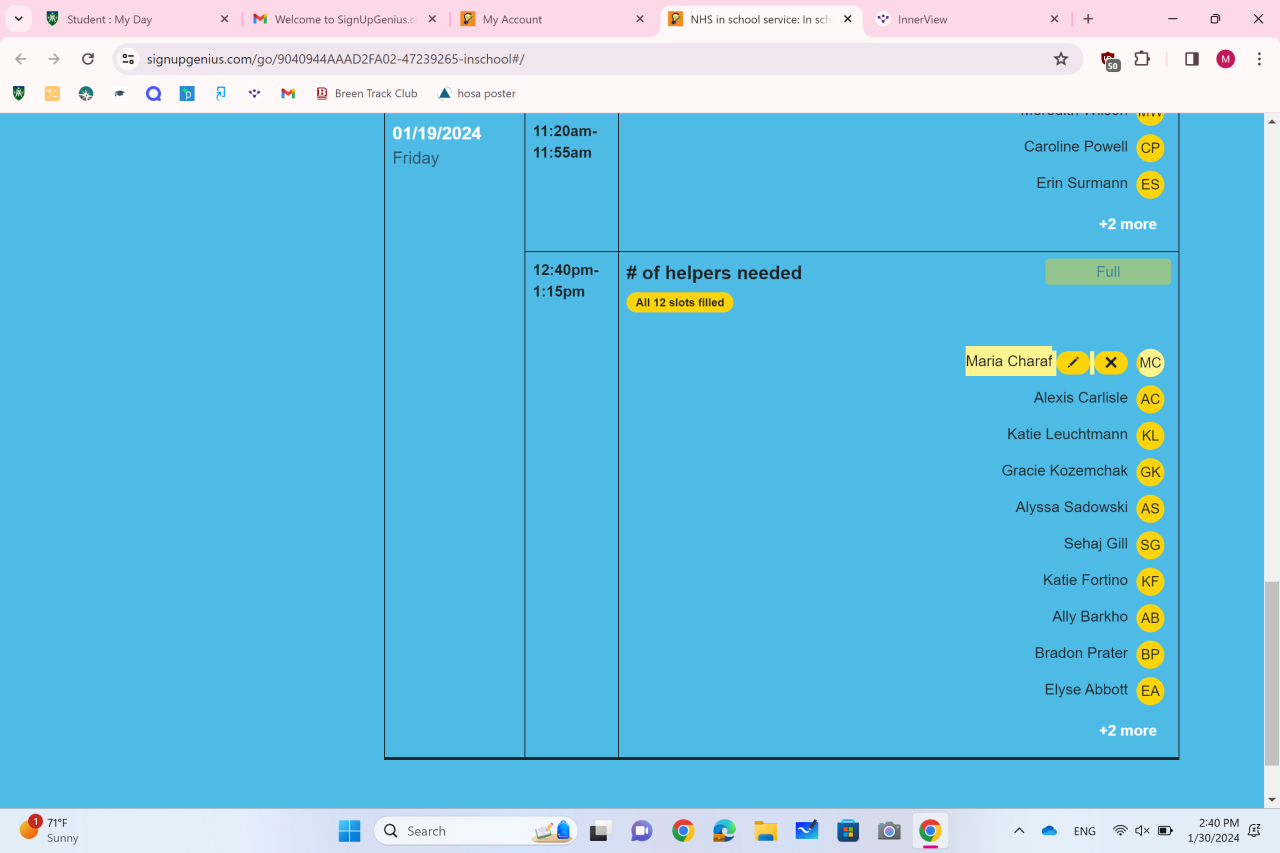This screenshot has width=1280, height=853.
Task: Click the AS avatar for Alyssa Sadowski
Action: coord(1150,509)
